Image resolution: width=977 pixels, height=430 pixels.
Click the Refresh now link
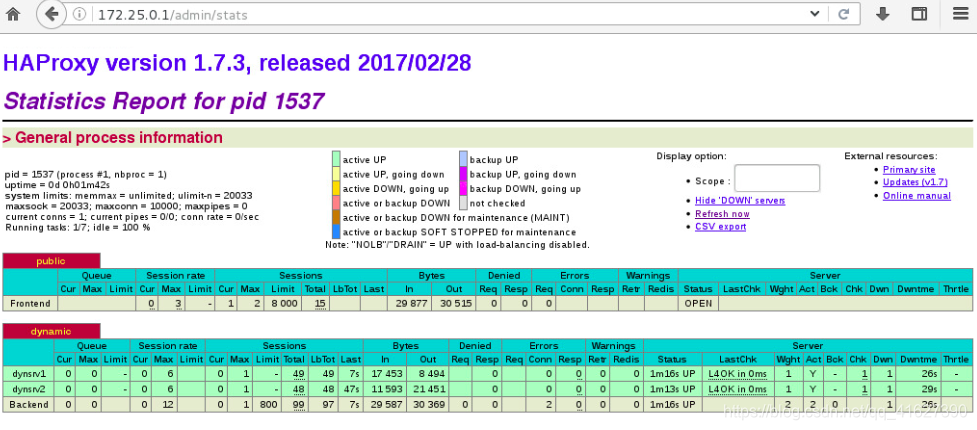722,214
